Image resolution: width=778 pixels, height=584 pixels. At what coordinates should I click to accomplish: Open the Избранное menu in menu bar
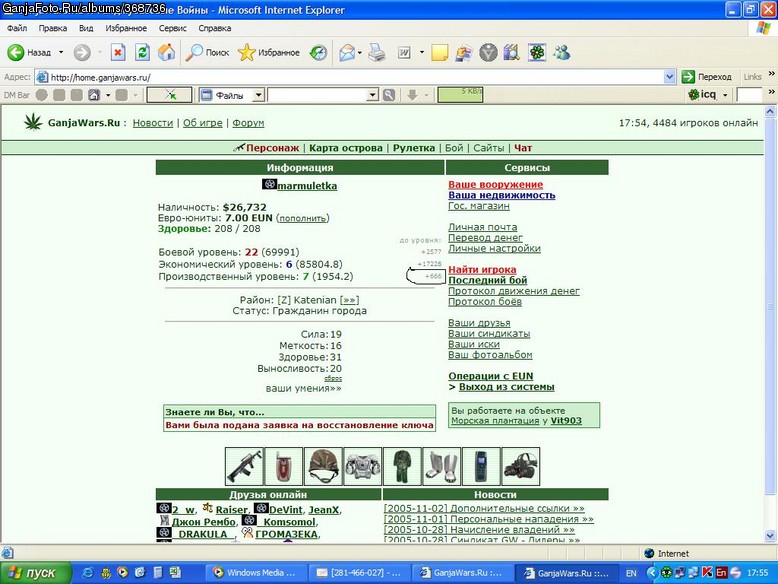click(x=126, y=28)
